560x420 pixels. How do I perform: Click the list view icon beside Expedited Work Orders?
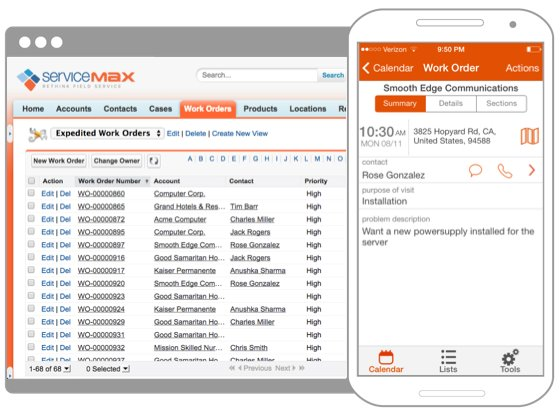38,134
